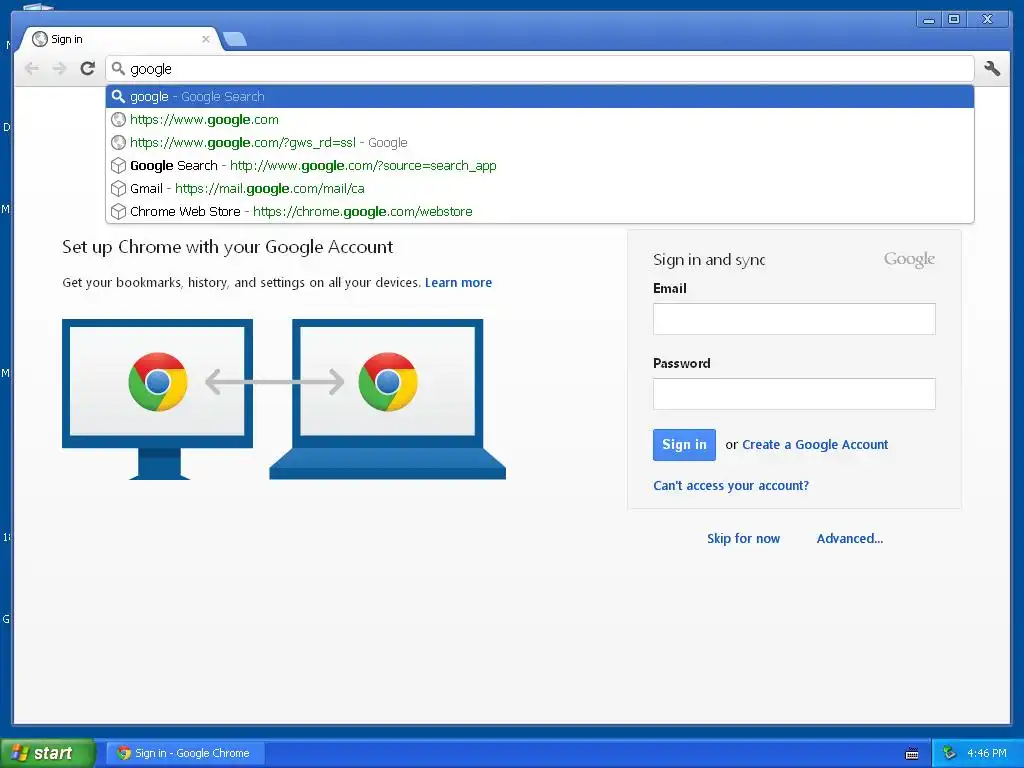The height and width of the screenshot is (768, 1024).
Task: Click the system tray icon next to the clock
Action: click(949, 753)
